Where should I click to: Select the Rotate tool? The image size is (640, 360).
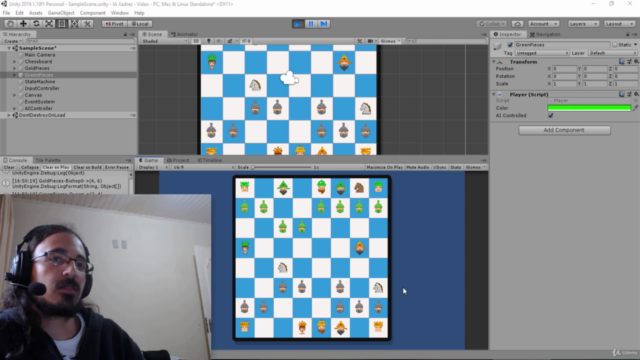pos(36,24)
